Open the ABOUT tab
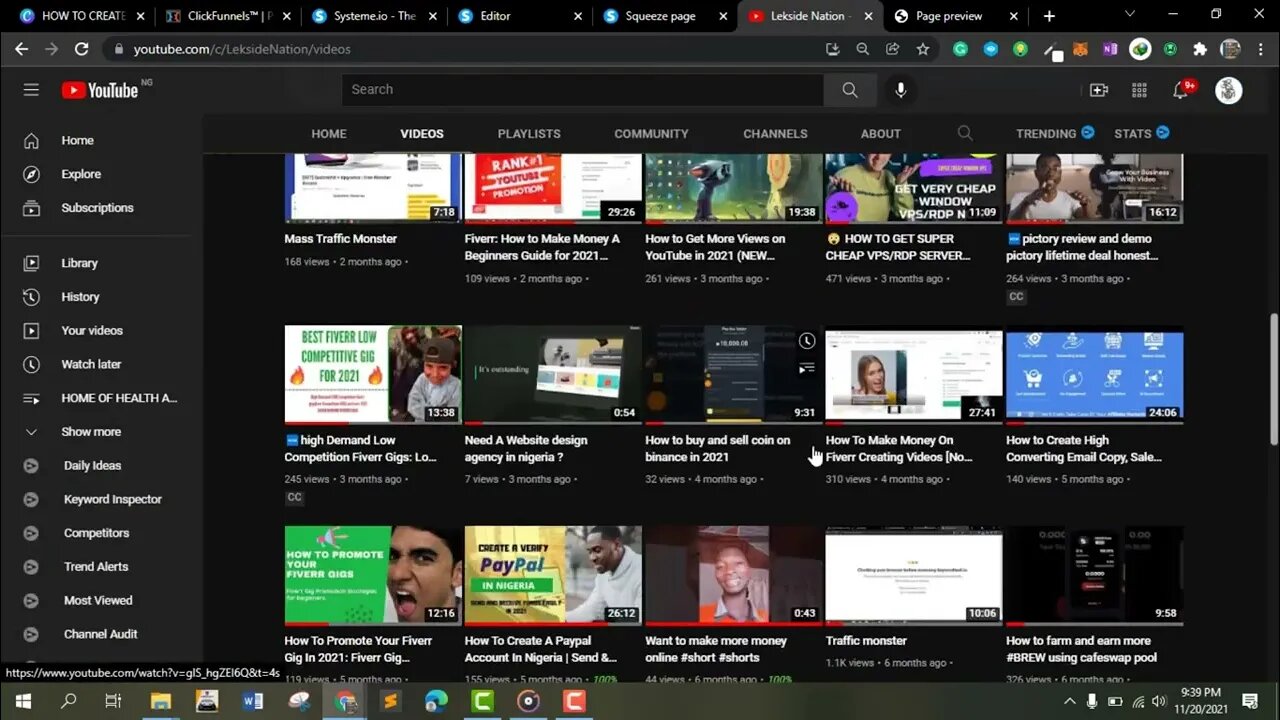 881,134
